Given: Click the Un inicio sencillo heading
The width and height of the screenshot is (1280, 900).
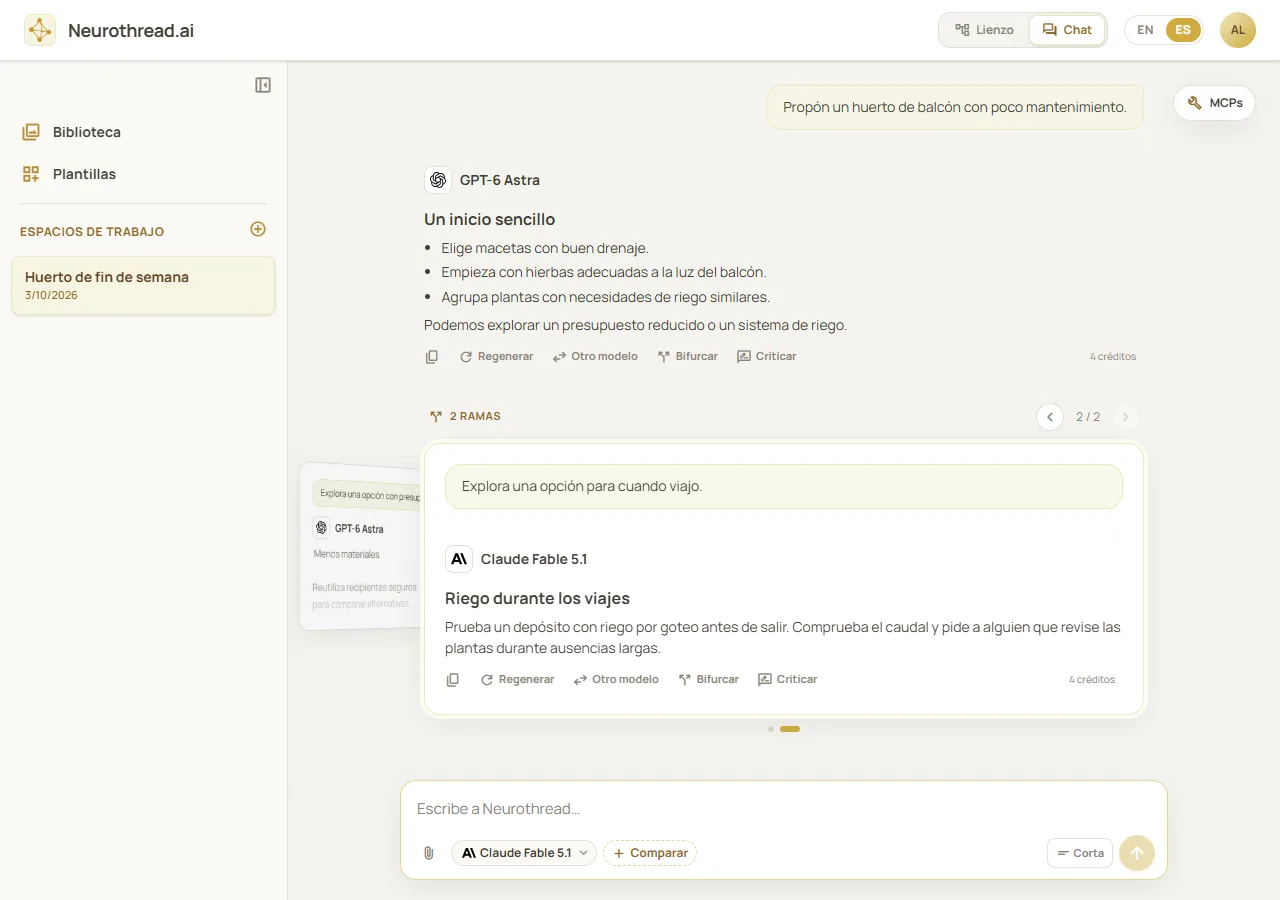Looking at the screenshot, I should pyautogui.click(x=489, y=219).
